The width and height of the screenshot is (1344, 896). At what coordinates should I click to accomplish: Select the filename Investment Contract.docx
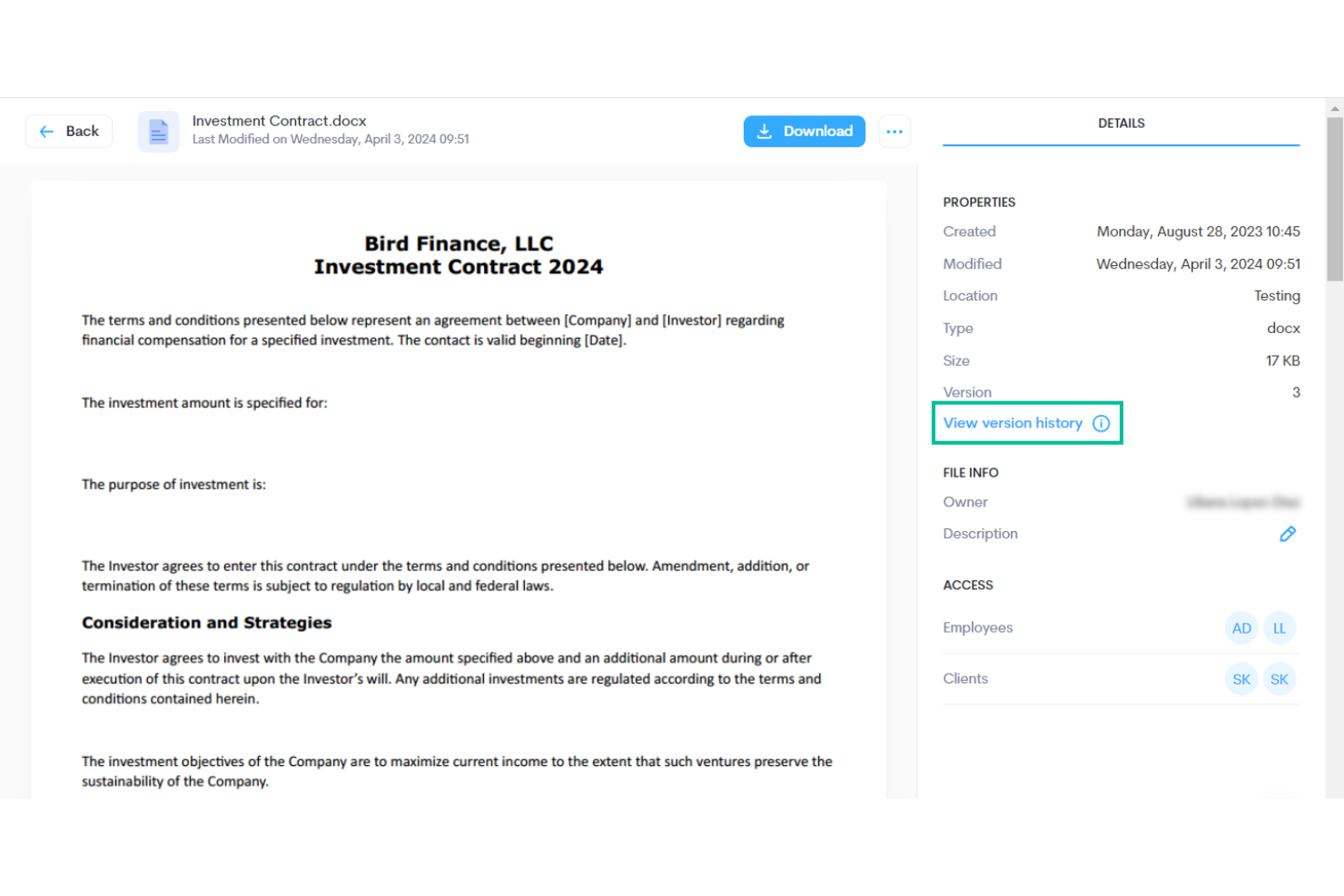click(x=279, y=120)
